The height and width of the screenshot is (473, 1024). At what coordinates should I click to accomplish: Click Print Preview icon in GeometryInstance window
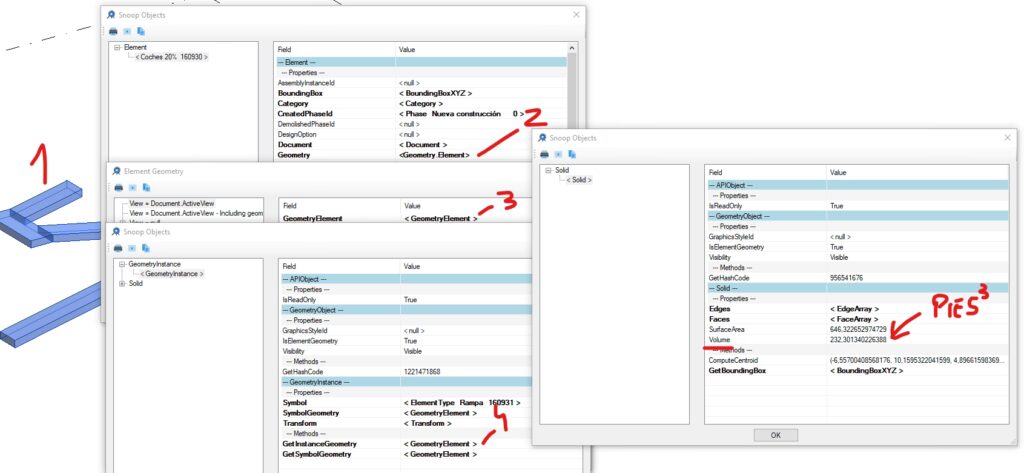pyautogui.click(x=134, y=248)
